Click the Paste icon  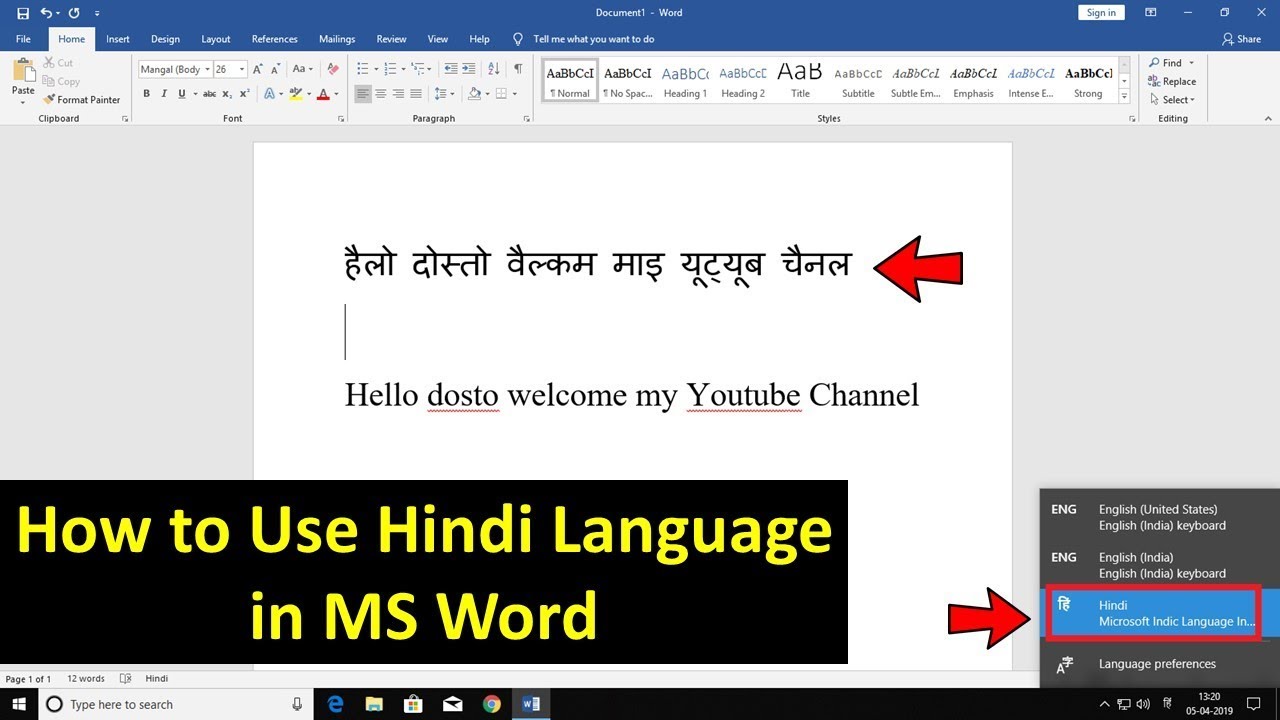click(23, 72)
